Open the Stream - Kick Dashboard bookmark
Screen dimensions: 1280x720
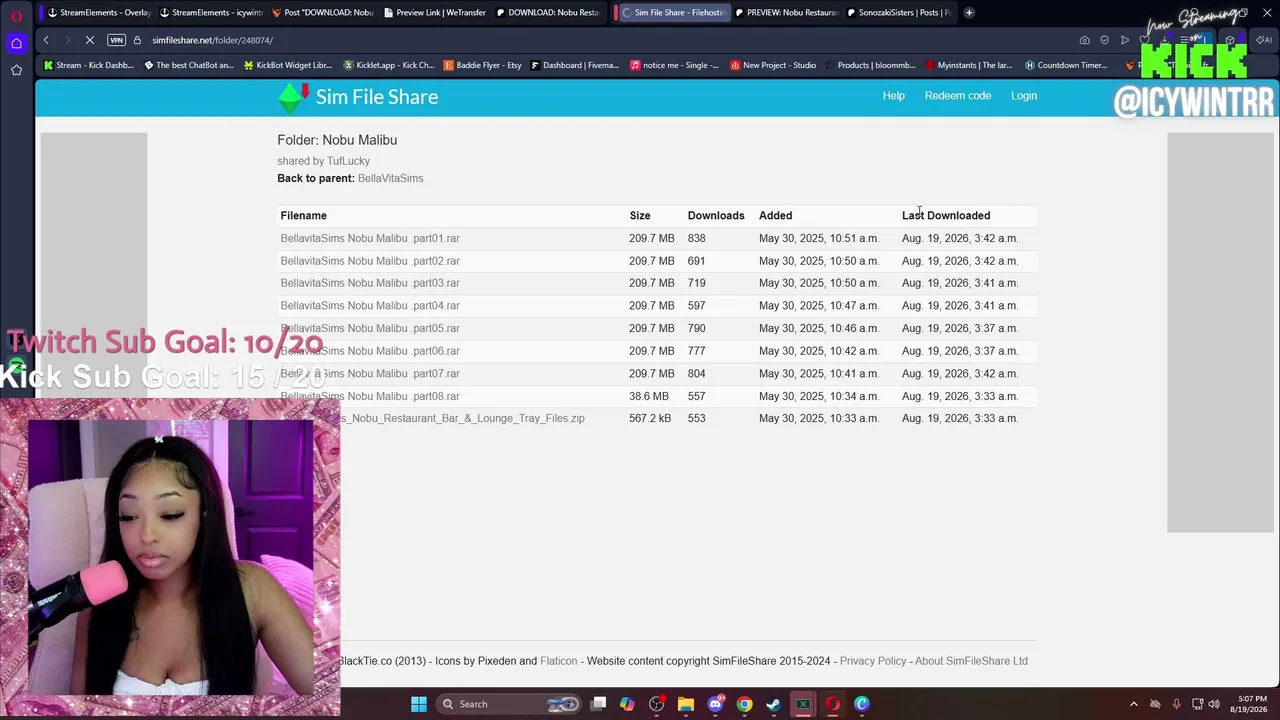point(89,66)
